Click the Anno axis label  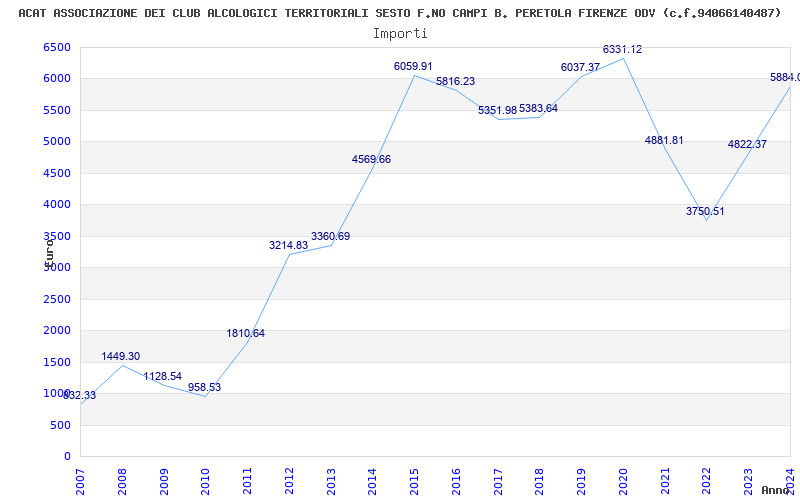pos(774,490)
